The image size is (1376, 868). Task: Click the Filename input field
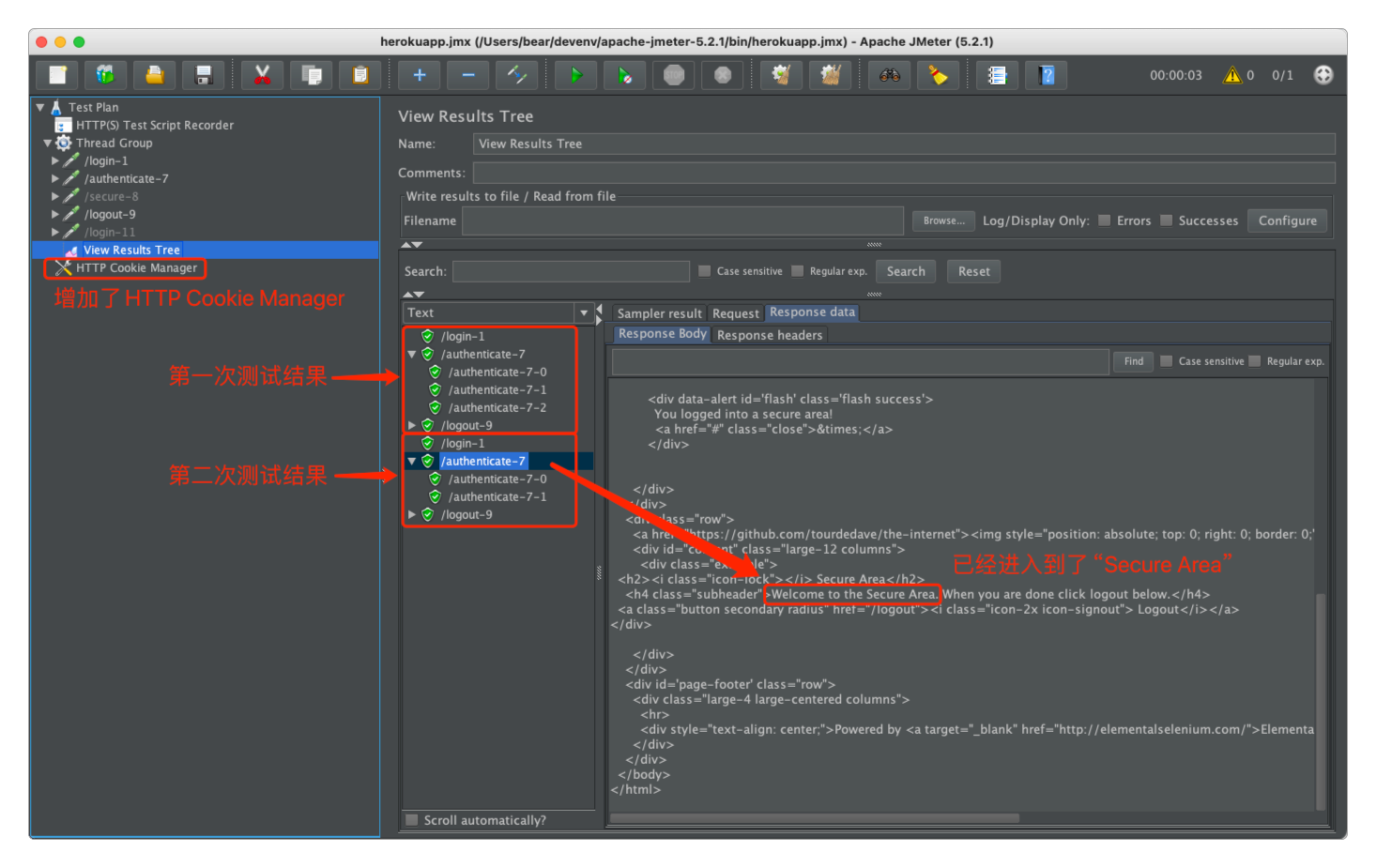coord(682,221)
